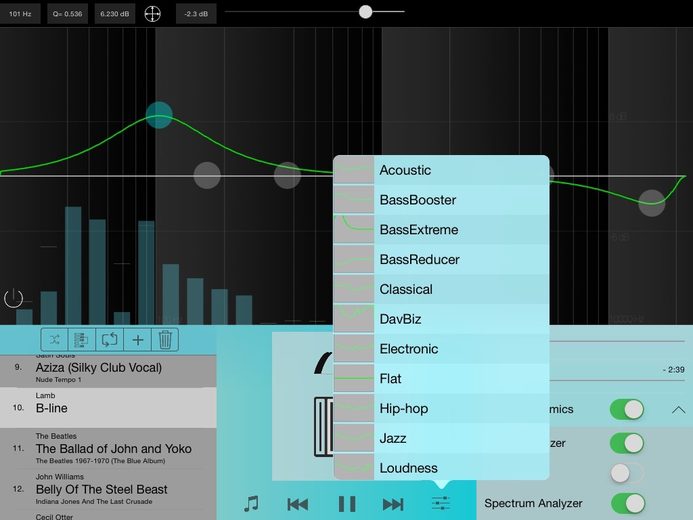This screenshot has height=520, width=693.
Task: Click the Flat curve thumbnail
Action: tap(354, 379)
